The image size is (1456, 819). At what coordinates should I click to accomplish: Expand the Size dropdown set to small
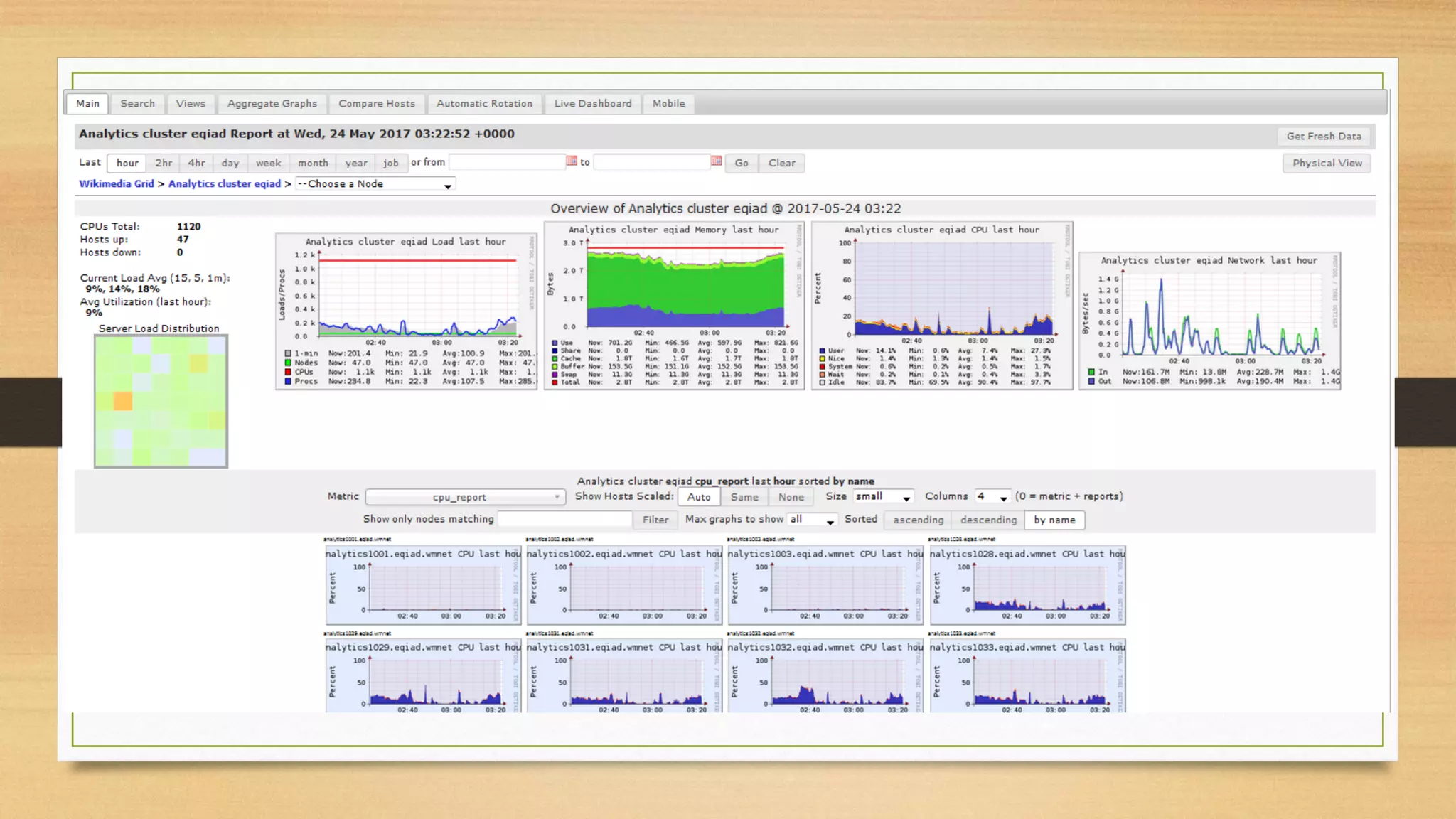pos(883,497)
